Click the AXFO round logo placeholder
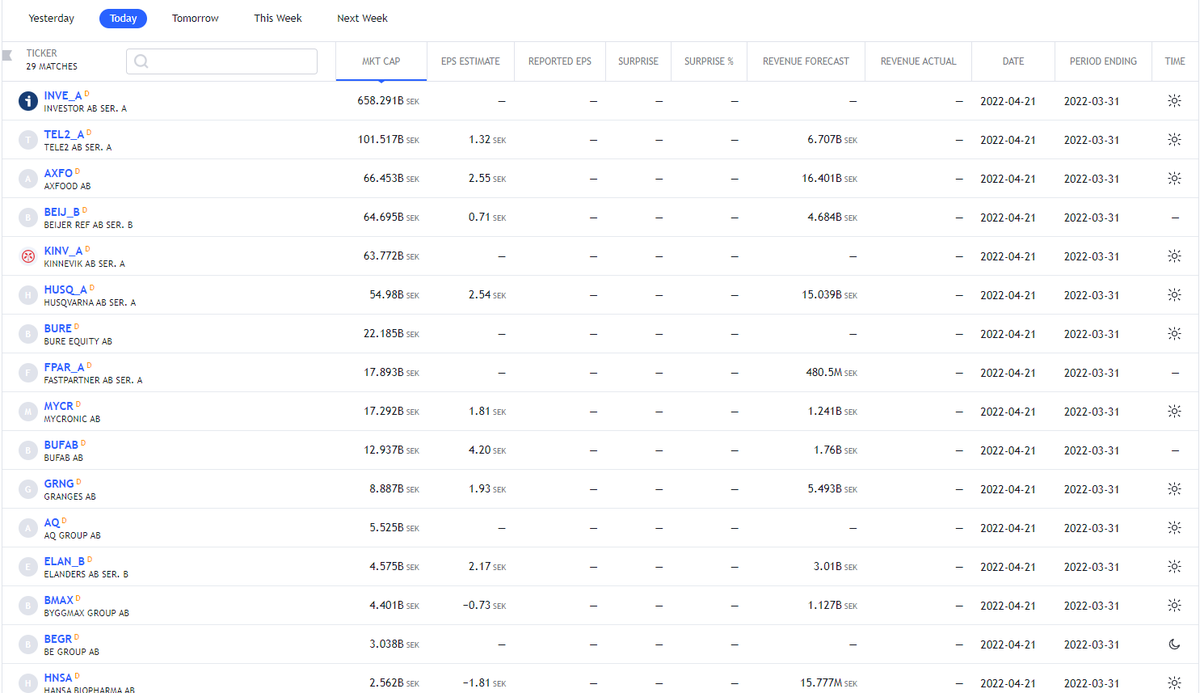 [x=29, y=179]
